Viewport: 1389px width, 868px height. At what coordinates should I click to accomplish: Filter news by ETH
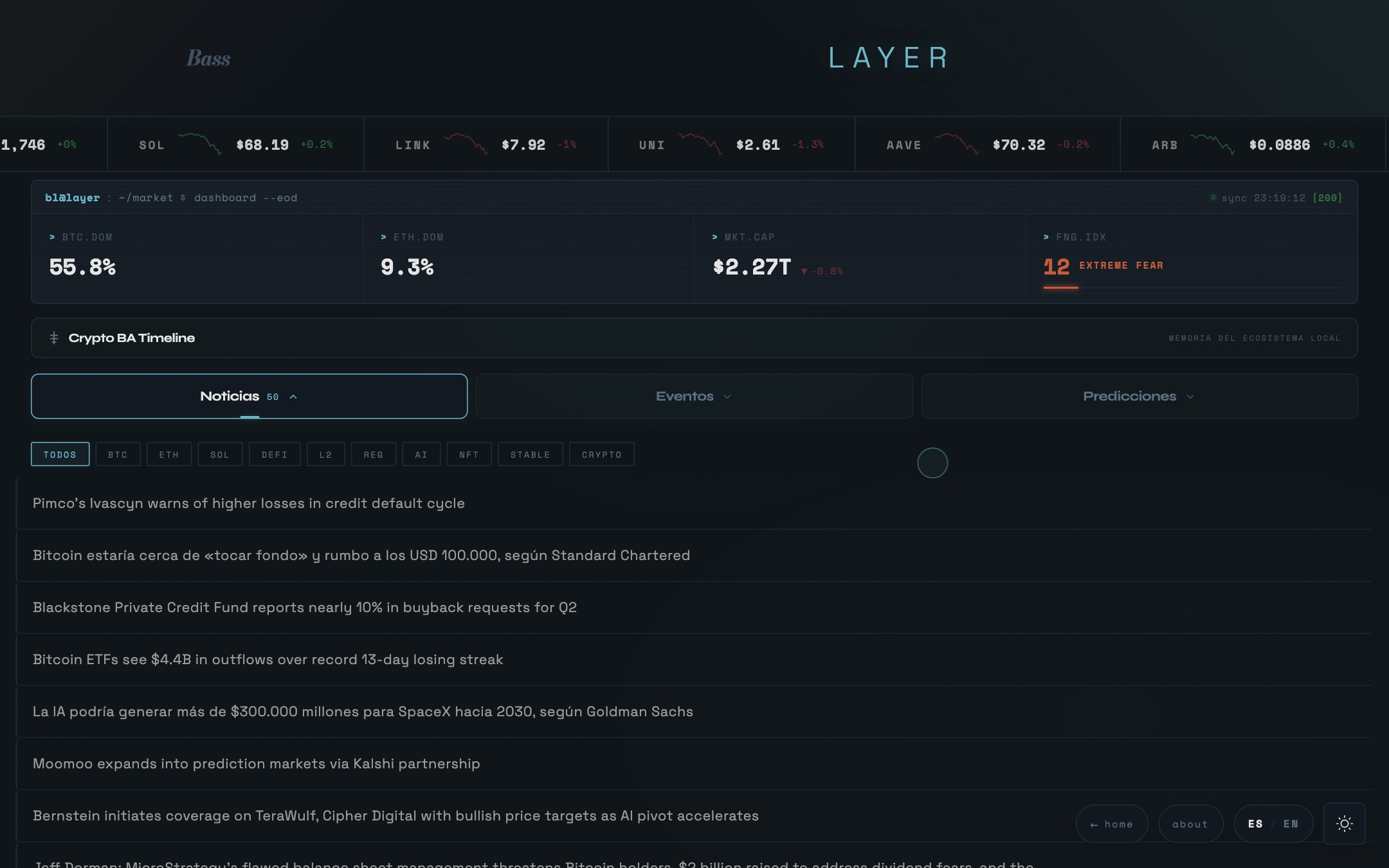[x=169, y=454]
